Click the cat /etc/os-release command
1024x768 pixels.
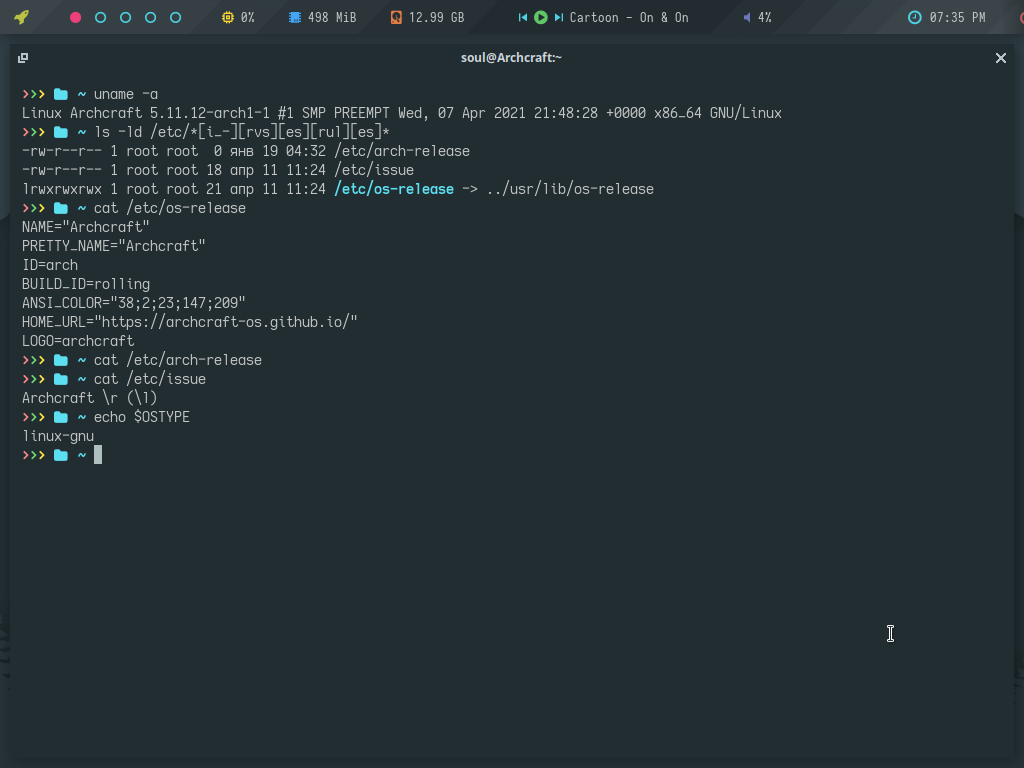pyautogui.click(x=170, y=208)
